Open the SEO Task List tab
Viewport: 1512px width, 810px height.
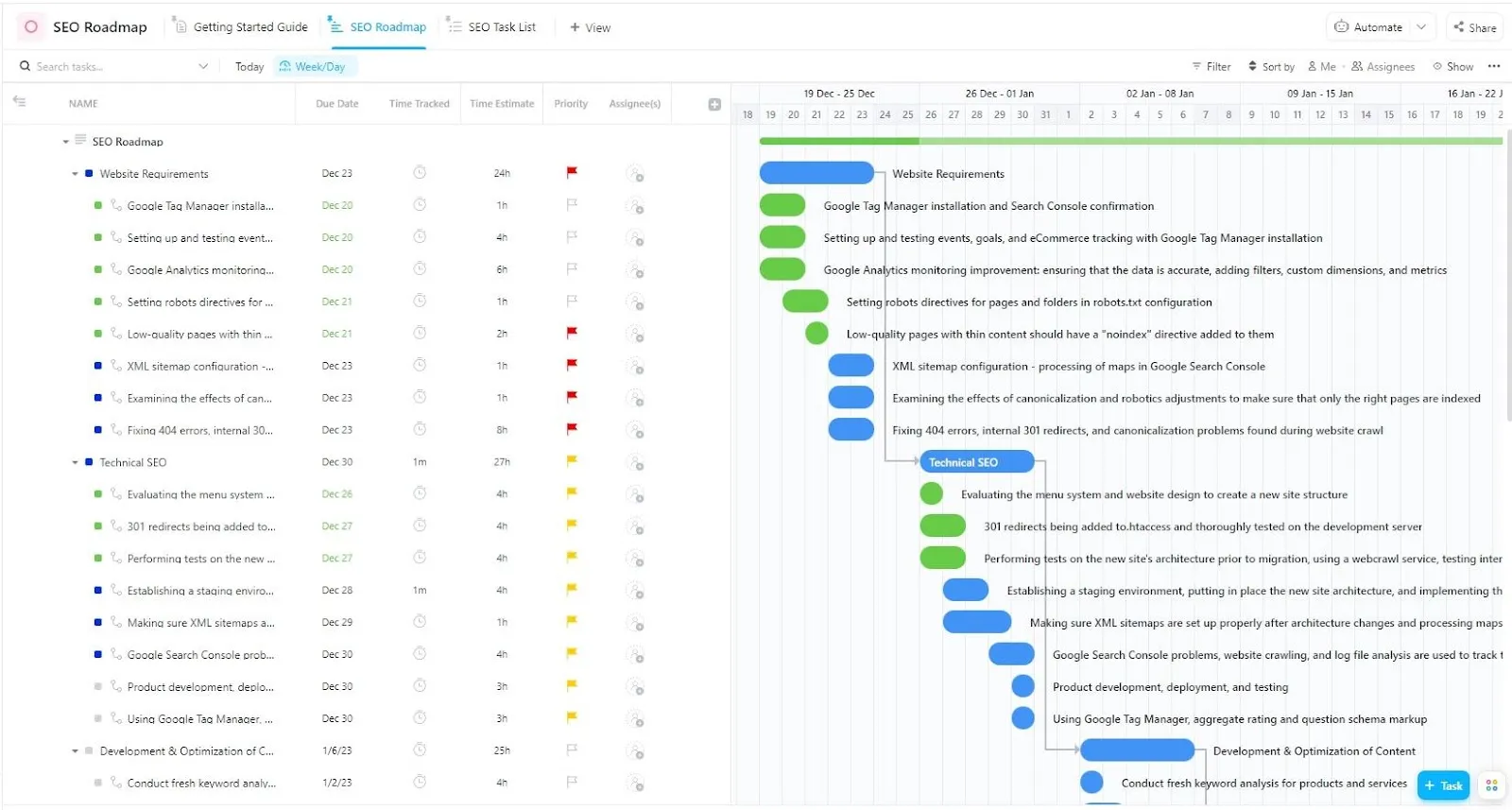pyautogui.click(x=491, y=26)
